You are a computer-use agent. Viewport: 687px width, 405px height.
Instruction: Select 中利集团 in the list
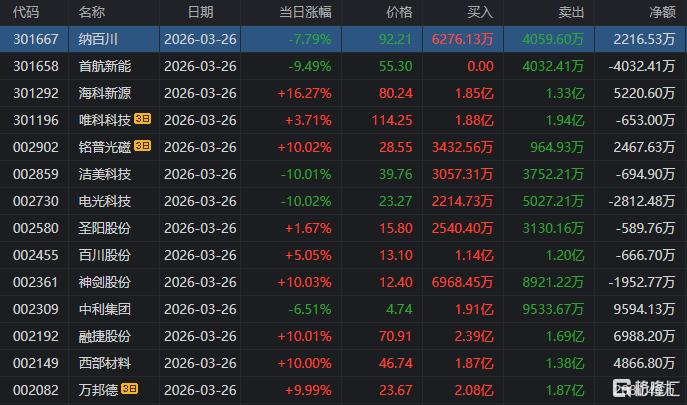[104, 309]
